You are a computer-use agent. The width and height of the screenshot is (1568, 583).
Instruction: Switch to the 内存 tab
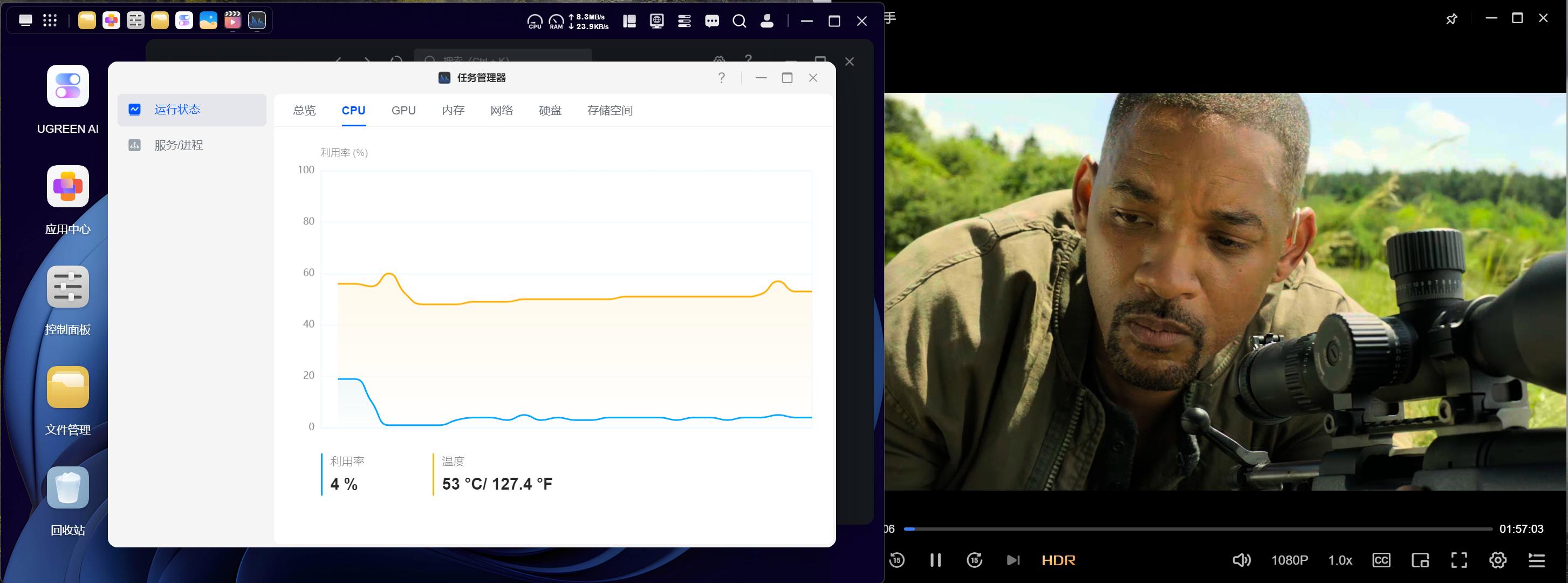pos(454,110)
